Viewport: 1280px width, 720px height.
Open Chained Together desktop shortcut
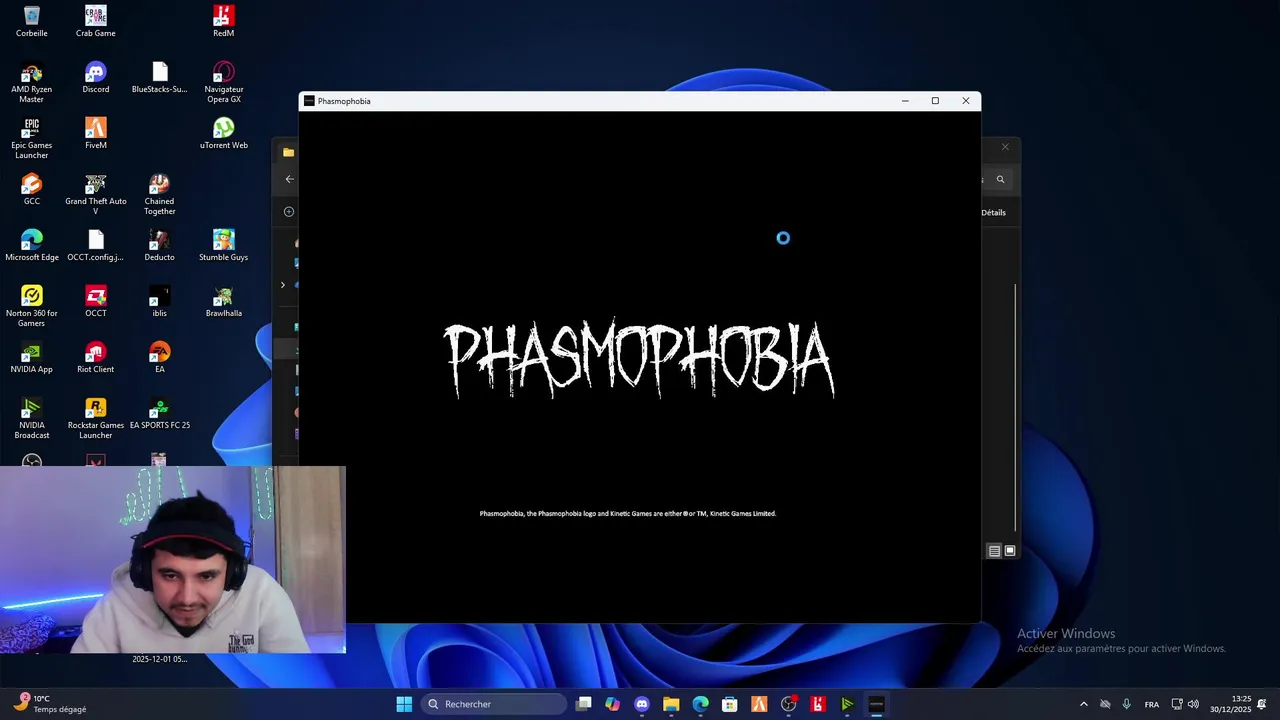click(x=159, y=194)
